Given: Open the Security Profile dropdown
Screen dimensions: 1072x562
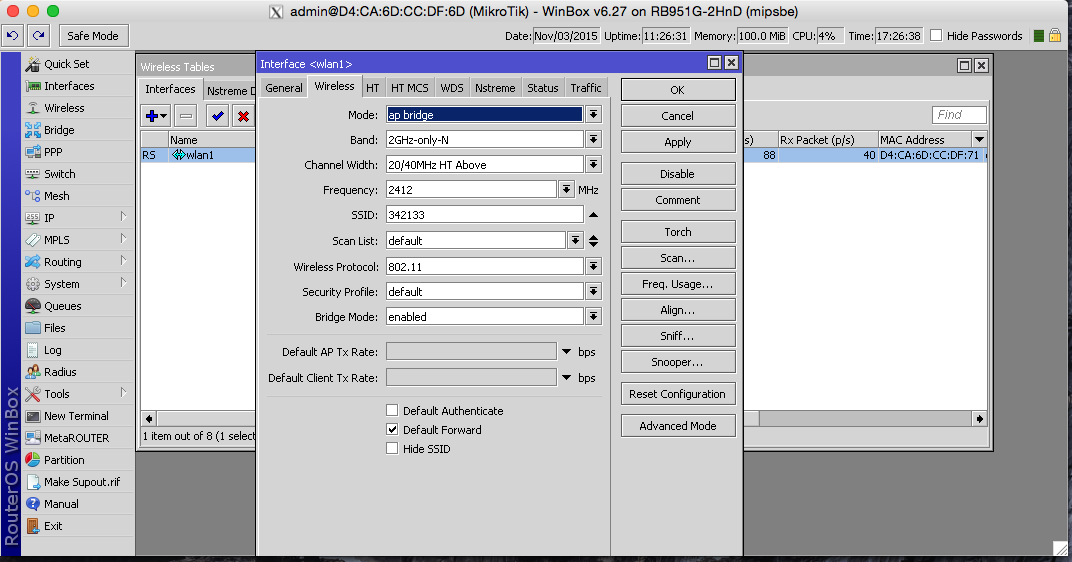Looking at the screenshot, I should point(593,291).
